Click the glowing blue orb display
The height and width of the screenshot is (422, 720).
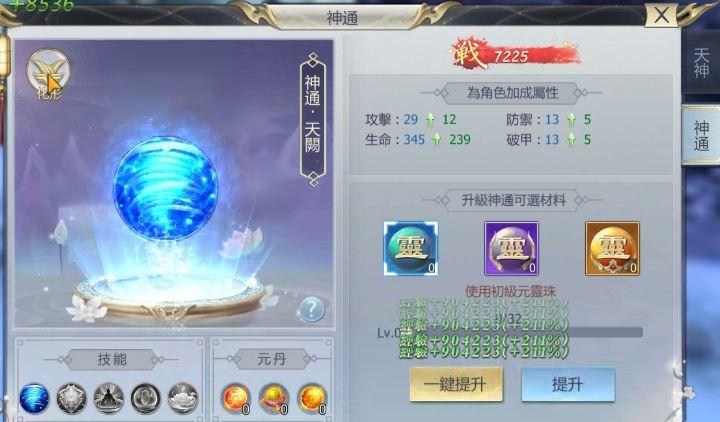pos(165,188)
